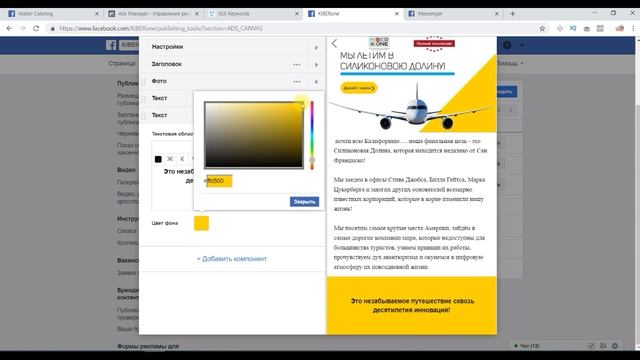Click the address bar URL
This screenshot has width=640, height=360.
pos(161,28)
